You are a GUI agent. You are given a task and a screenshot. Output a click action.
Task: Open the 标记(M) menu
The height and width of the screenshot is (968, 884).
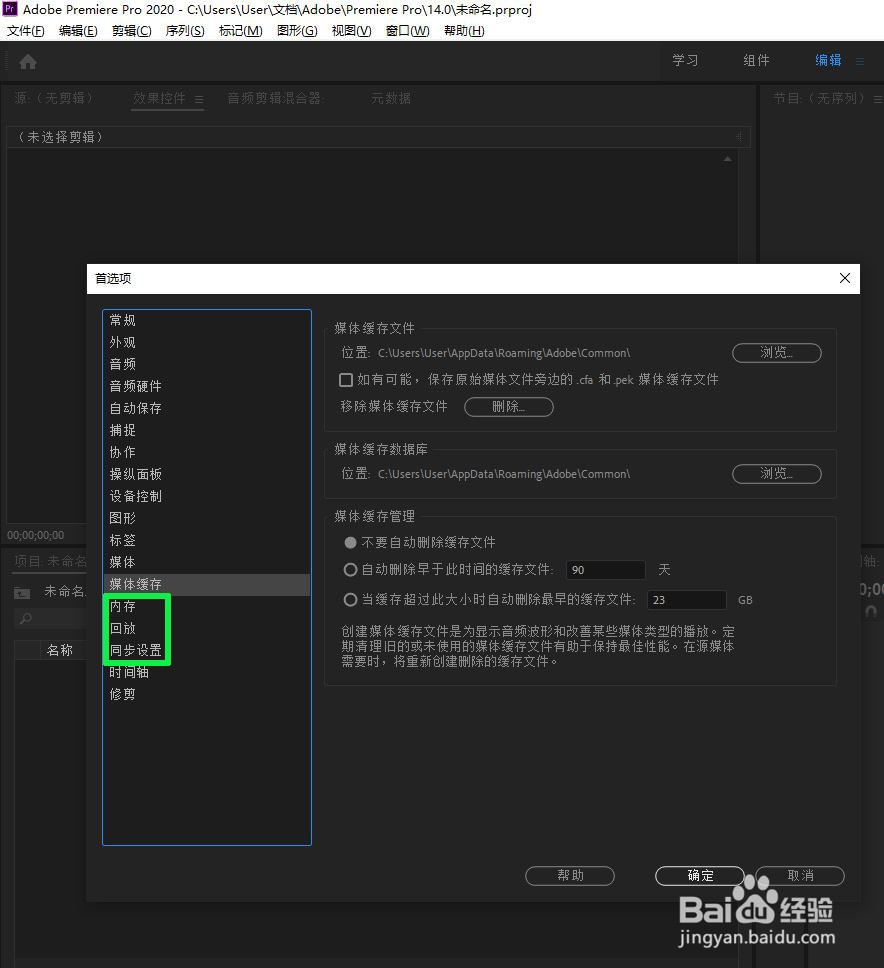240,31
